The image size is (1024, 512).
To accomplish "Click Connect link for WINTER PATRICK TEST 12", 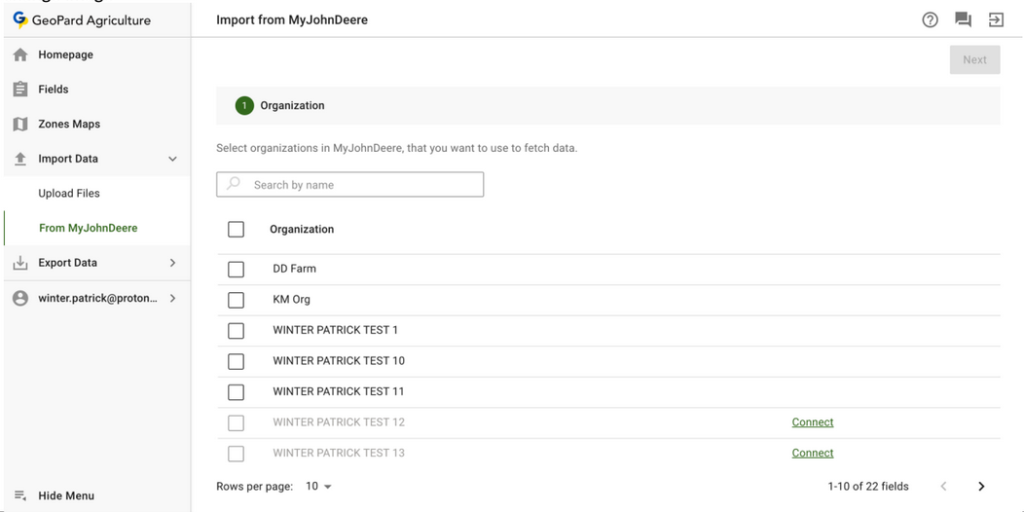I will point(812,422).
